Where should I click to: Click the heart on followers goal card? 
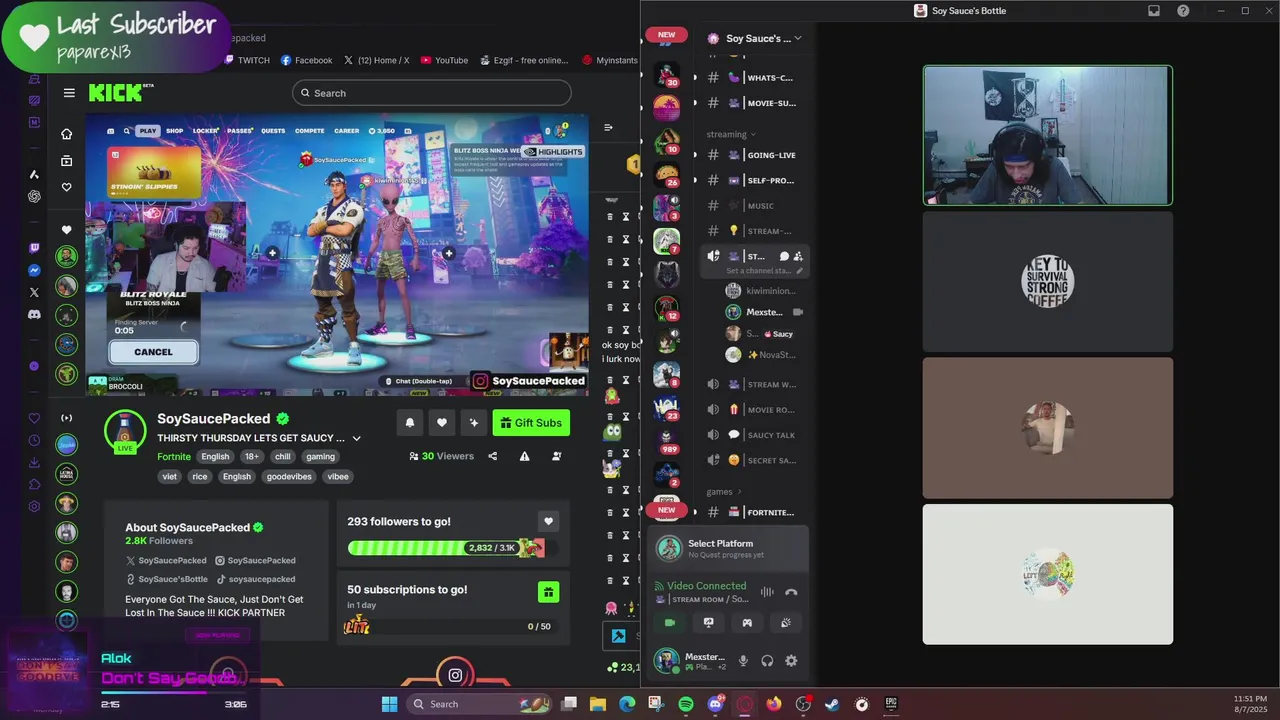pyautogui.click(x=548, y=521)
